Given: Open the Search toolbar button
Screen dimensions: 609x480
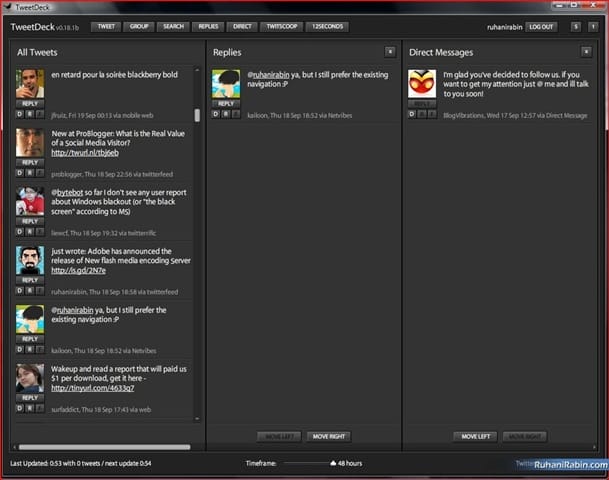Looking at the screenshot, I should [x=173, y=26].
